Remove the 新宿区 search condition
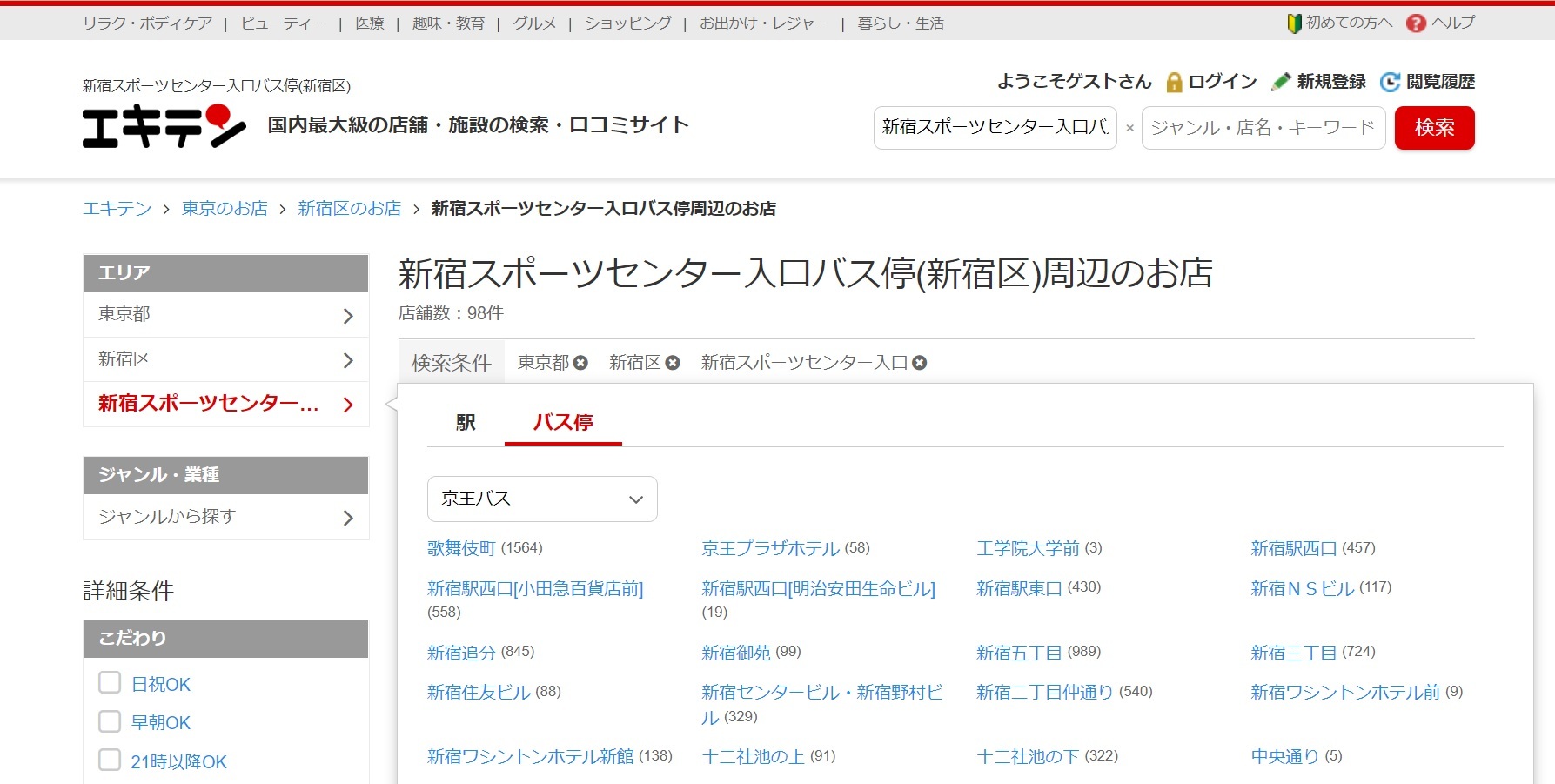 [673, 363]
